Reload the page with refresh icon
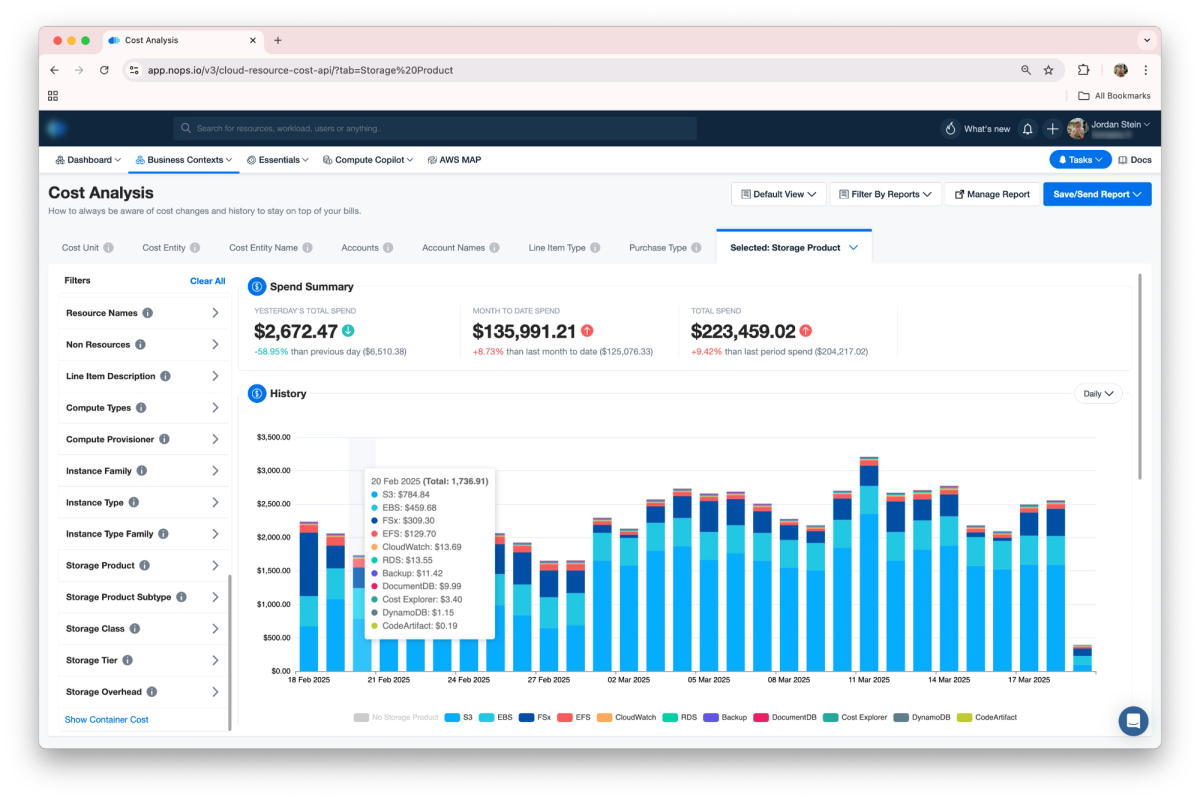Screen dimensions: 1200x800 click(x=104, y=70)
